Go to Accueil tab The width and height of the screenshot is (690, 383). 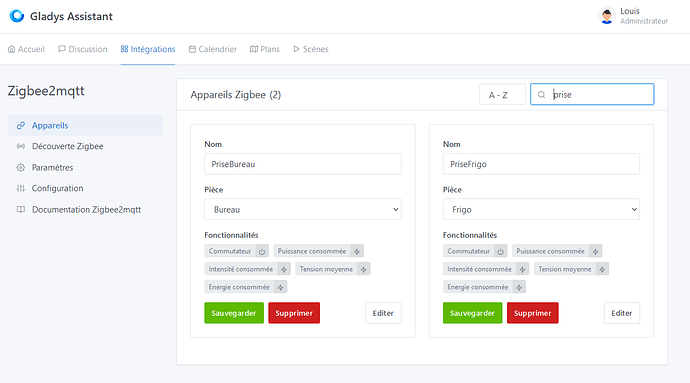click(26, 49)
